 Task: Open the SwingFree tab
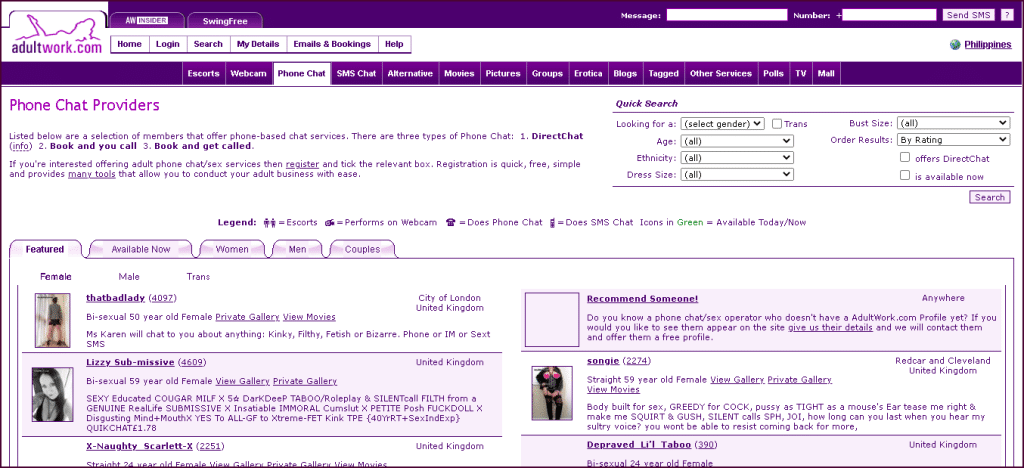pos(225,21)
